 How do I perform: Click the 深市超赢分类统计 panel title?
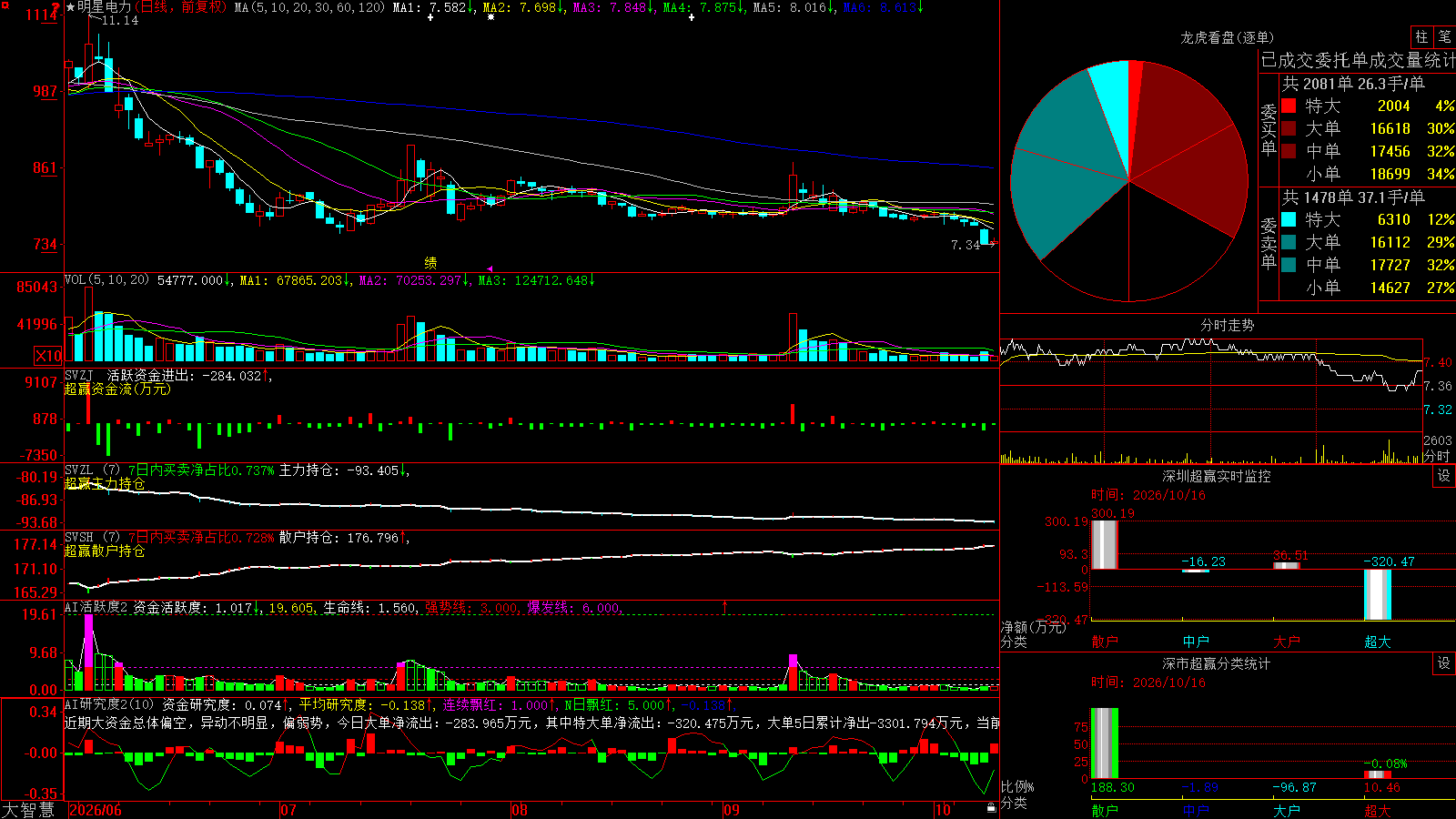(x=1217, y=663)
